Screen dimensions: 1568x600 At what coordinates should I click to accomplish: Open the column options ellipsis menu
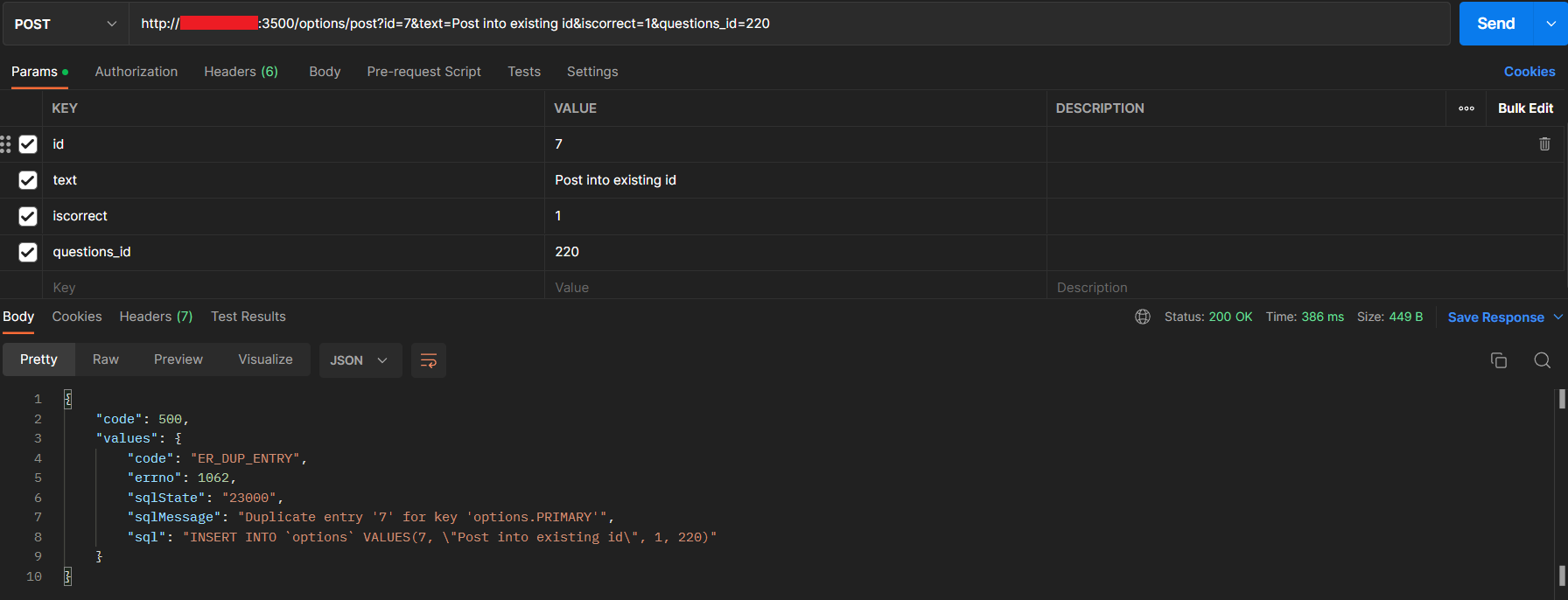pos(1466,108)
